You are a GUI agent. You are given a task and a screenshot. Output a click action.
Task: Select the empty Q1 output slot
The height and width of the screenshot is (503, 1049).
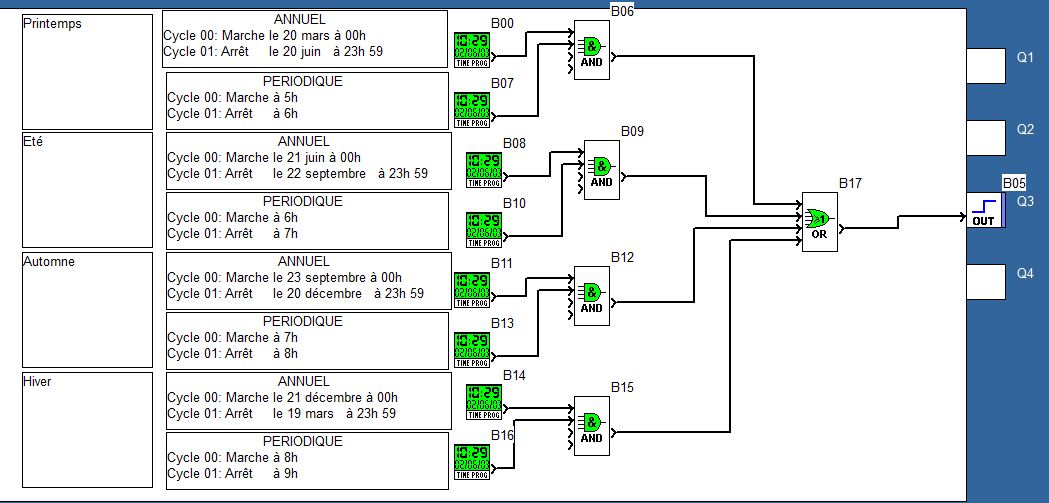(986, 66)
